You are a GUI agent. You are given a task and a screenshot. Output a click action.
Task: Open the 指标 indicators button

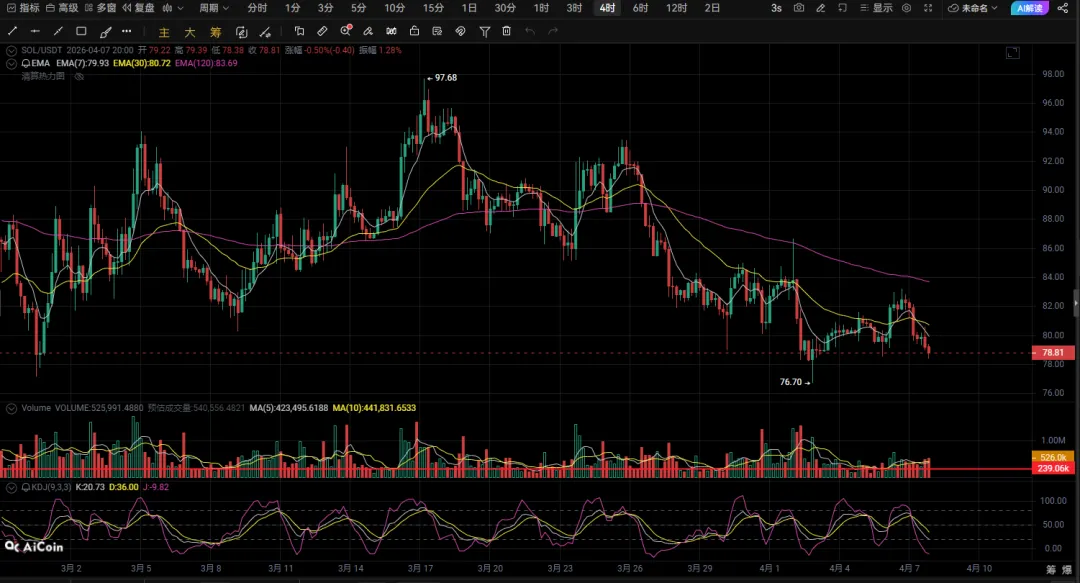(23, 8)
